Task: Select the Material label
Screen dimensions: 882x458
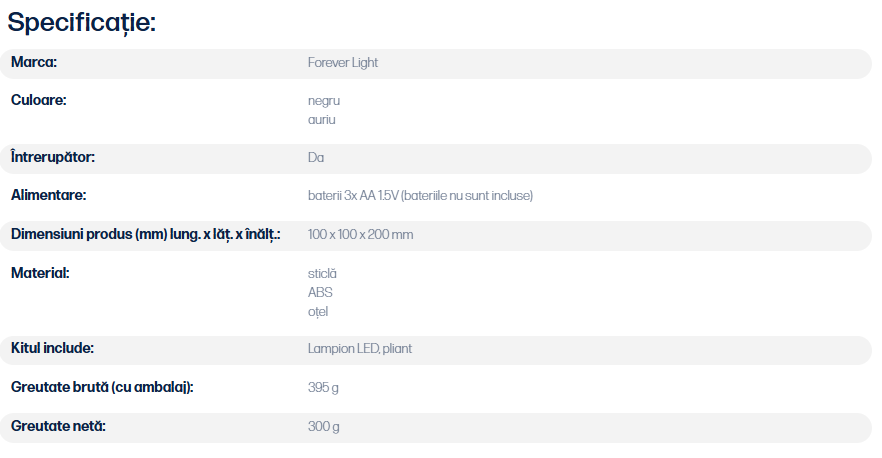Action: (x=40, y=273)
